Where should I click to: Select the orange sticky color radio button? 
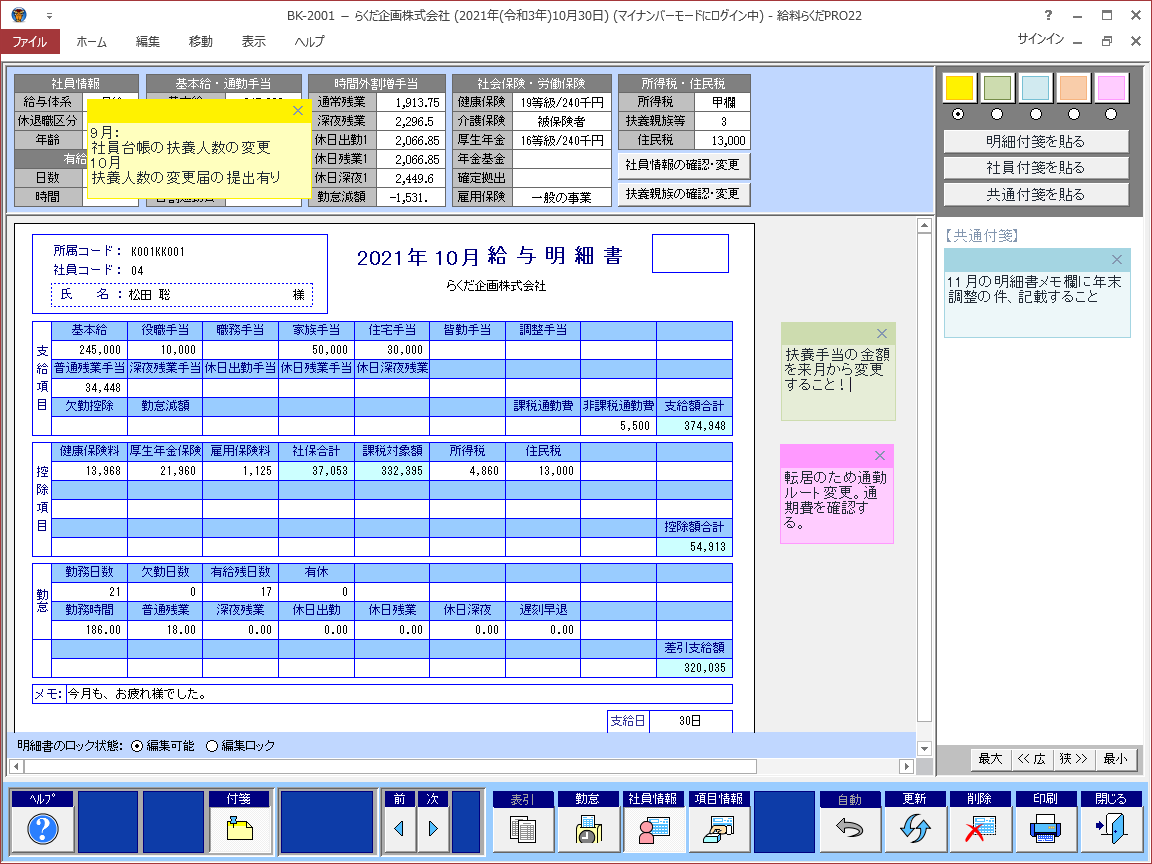(1073, 114)
